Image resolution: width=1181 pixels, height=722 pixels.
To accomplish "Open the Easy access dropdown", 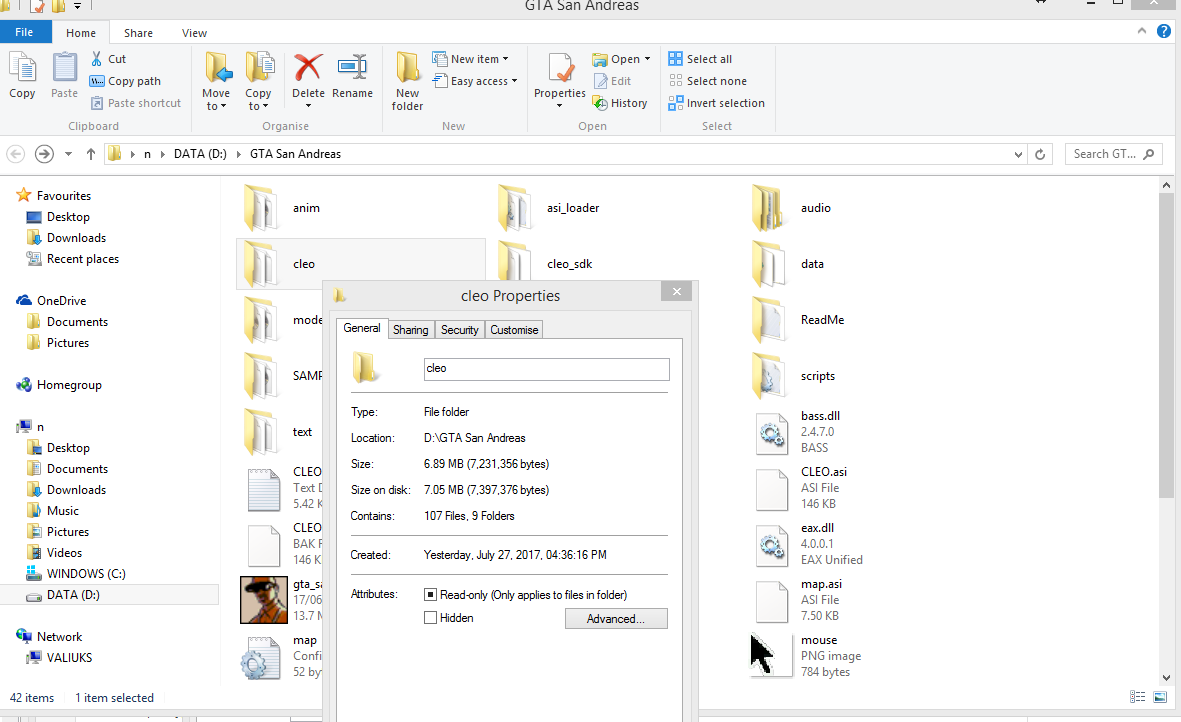I will [475, 81].
